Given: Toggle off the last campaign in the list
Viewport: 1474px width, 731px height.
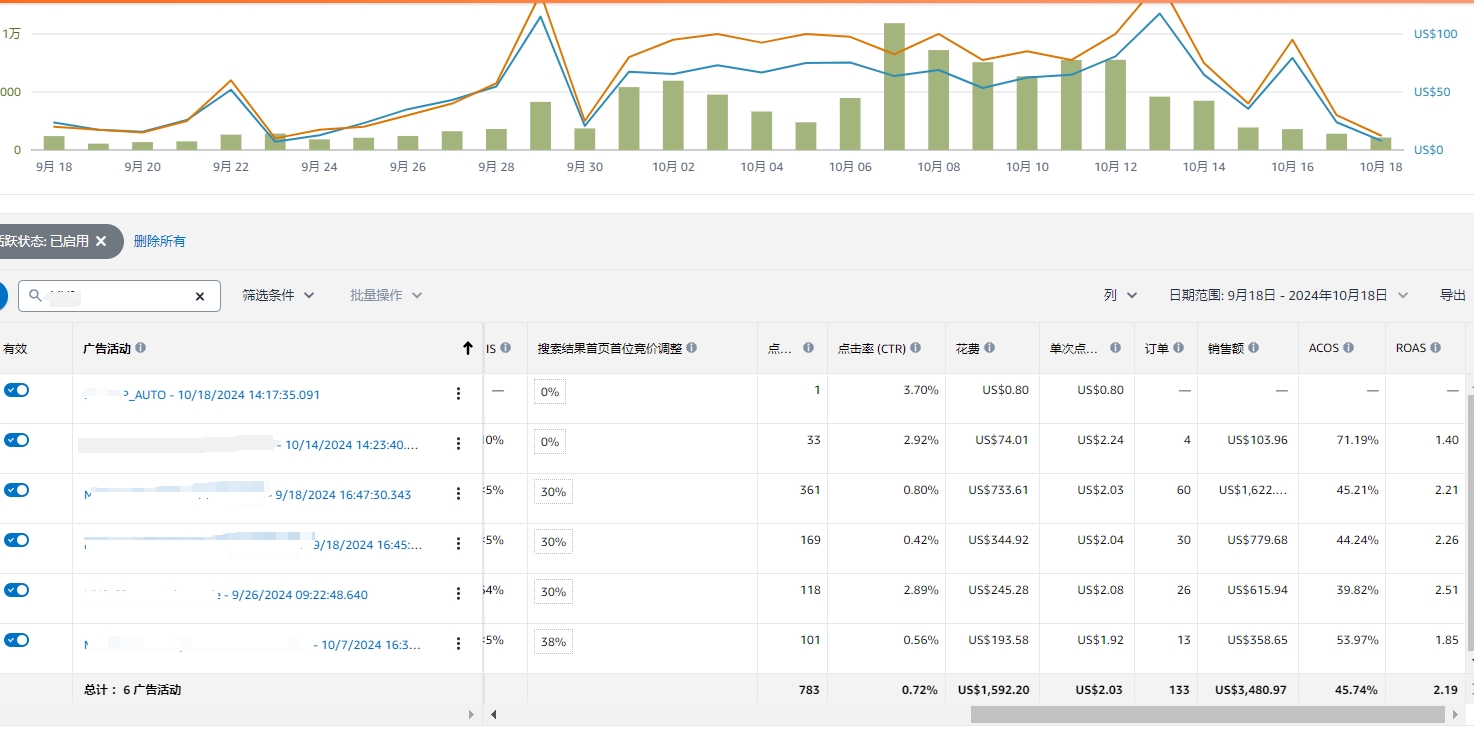Looking at the screenshot, I should [x=16, y=640].
